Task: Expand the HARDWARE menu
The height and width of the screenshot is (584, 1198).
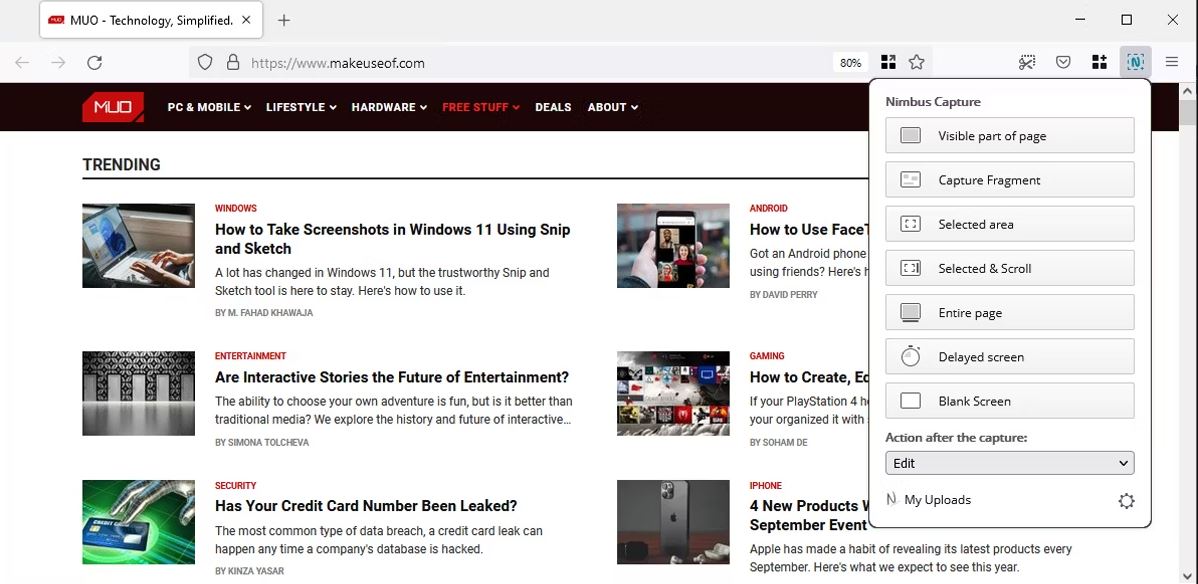Action: click(x=389, y=107)
